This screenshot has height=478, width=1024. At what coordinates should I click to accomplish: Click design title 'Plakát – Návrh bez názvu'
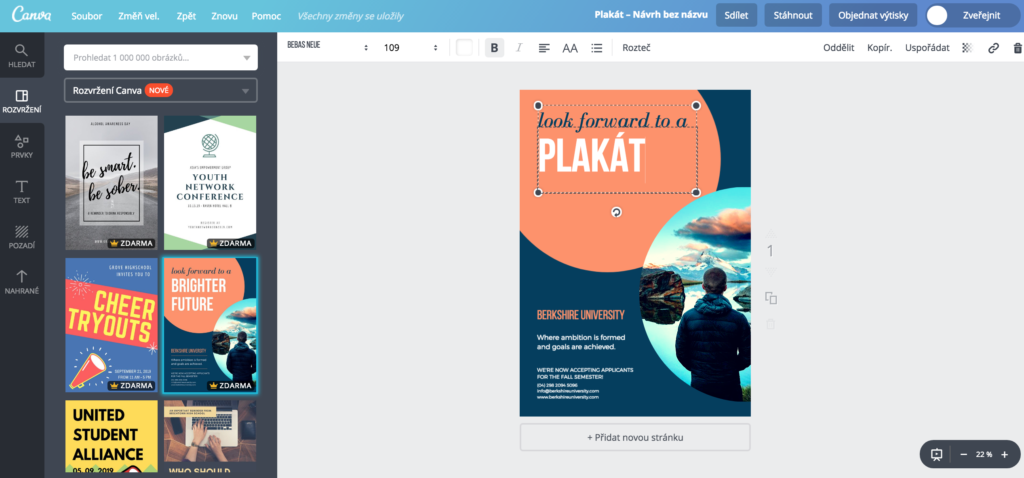click(x=651, y=15)
